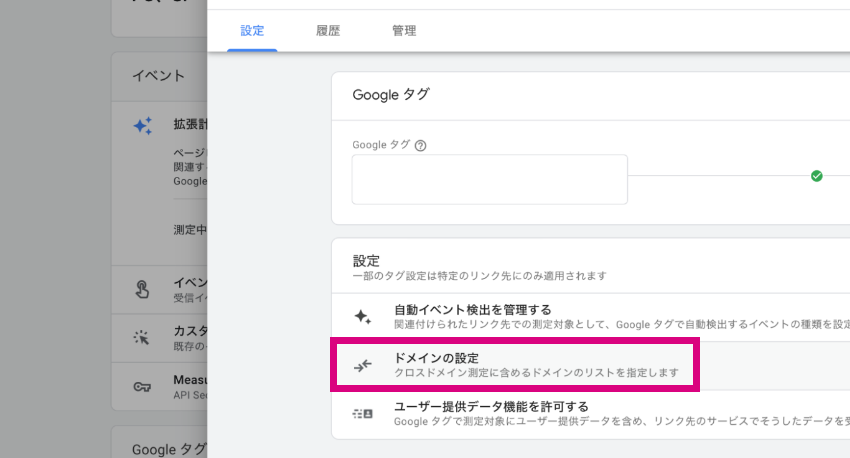Click the Google タグ heading in background page
The image size is (850, 458).
(x=170, y=449)
